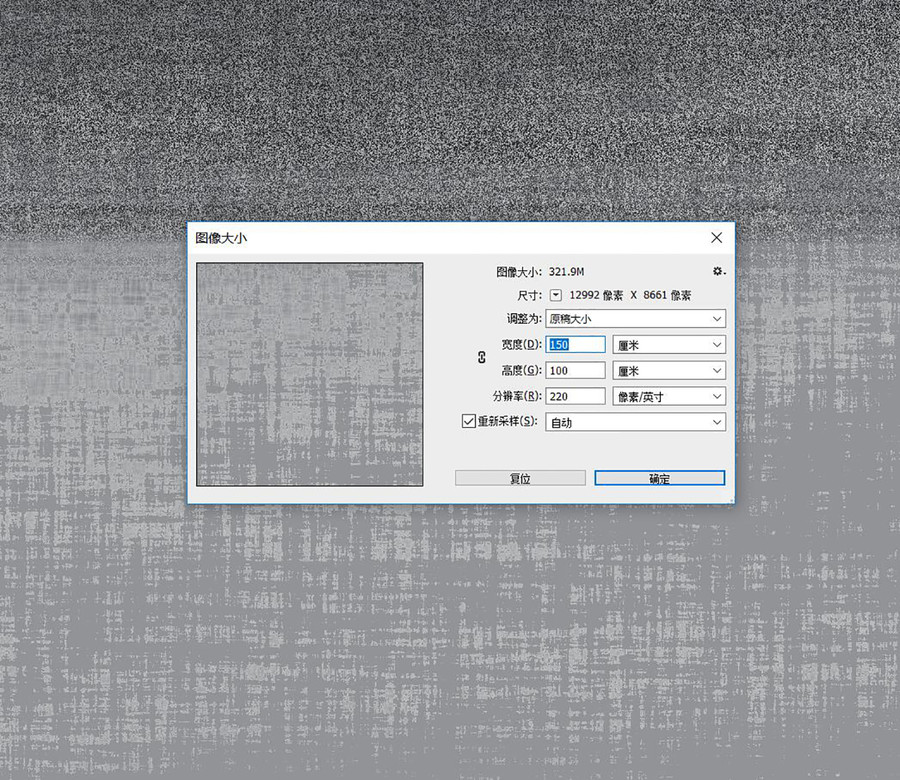Expand the 调整为 preset dropdown
Image resolution: width=900 pixels, height=780 pixels.
click(635, 319)
